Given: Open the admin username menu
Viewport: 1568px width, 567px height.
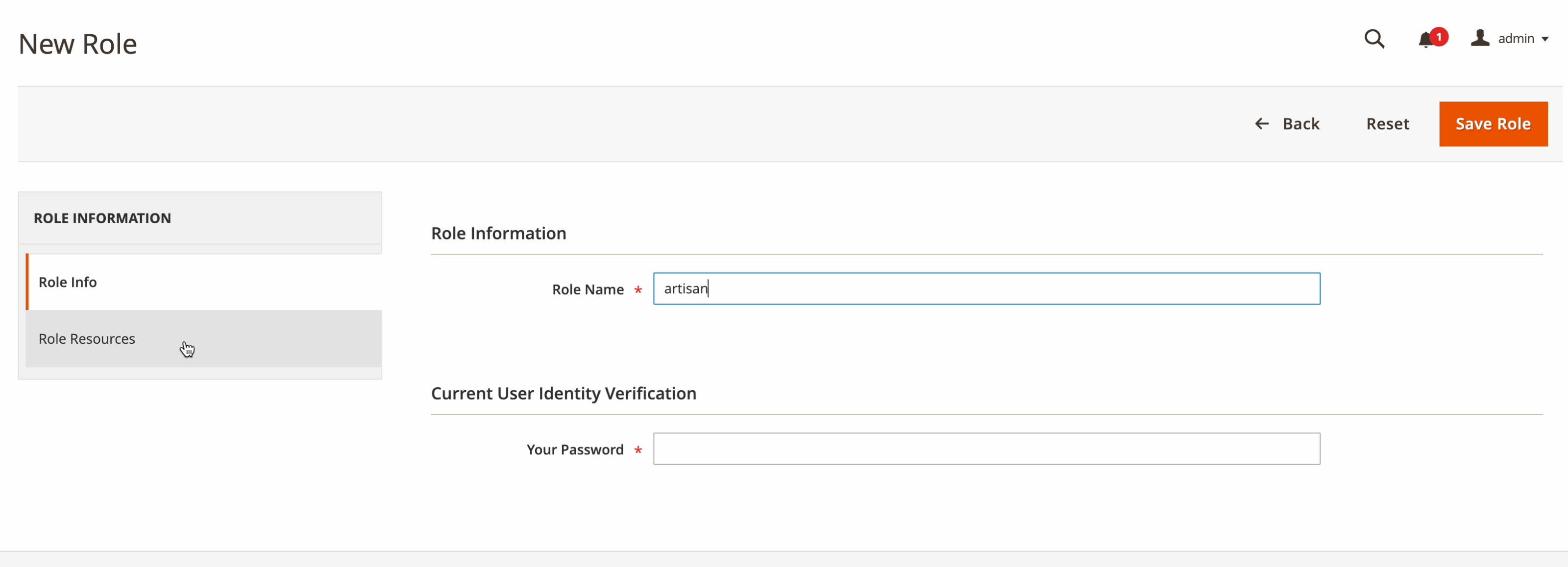Looking at the screenshot, I should click(x=1516, y=39).
